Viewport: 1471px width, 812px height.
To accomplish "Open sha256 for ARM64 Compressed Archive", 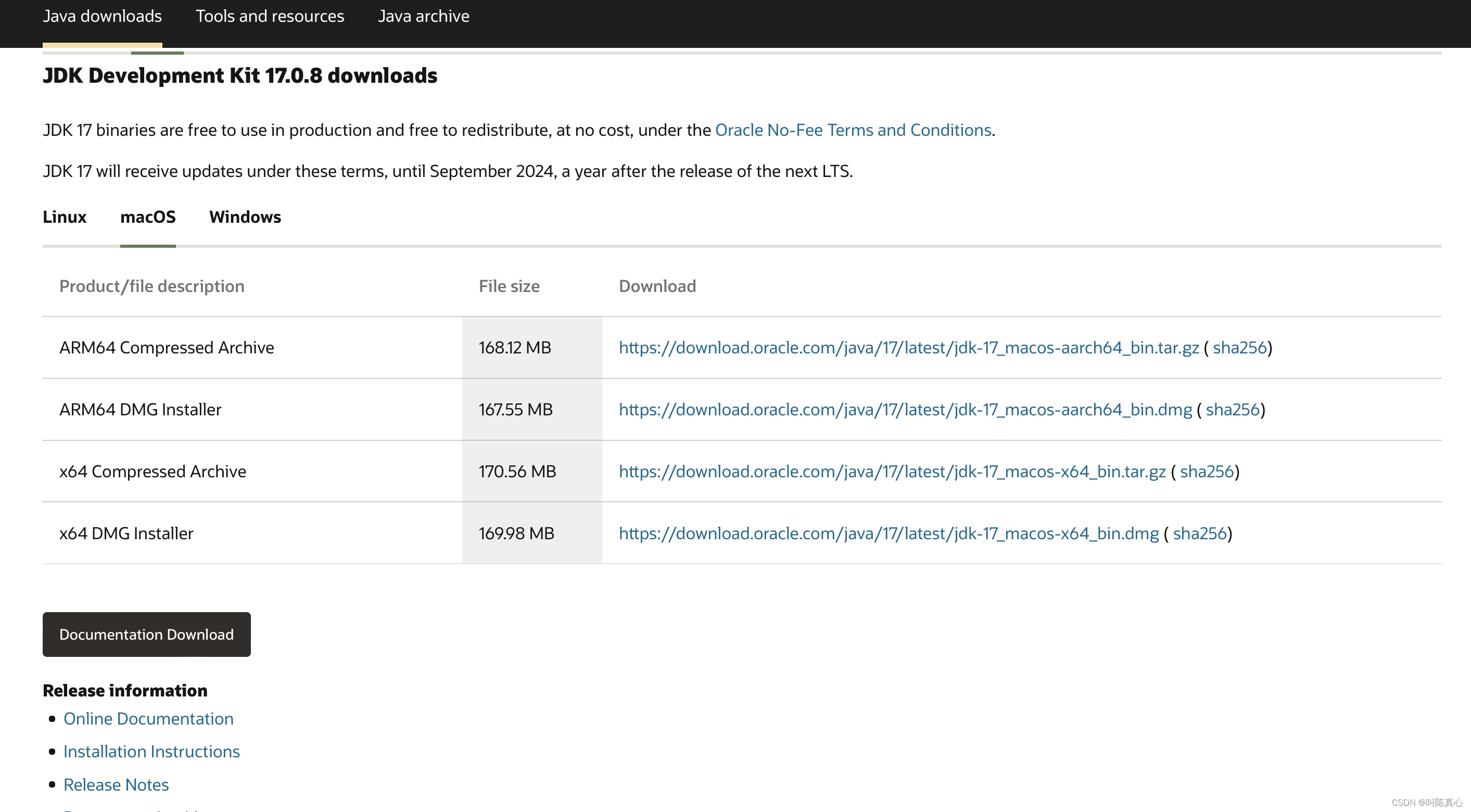I will click(x=1239, y=348).
